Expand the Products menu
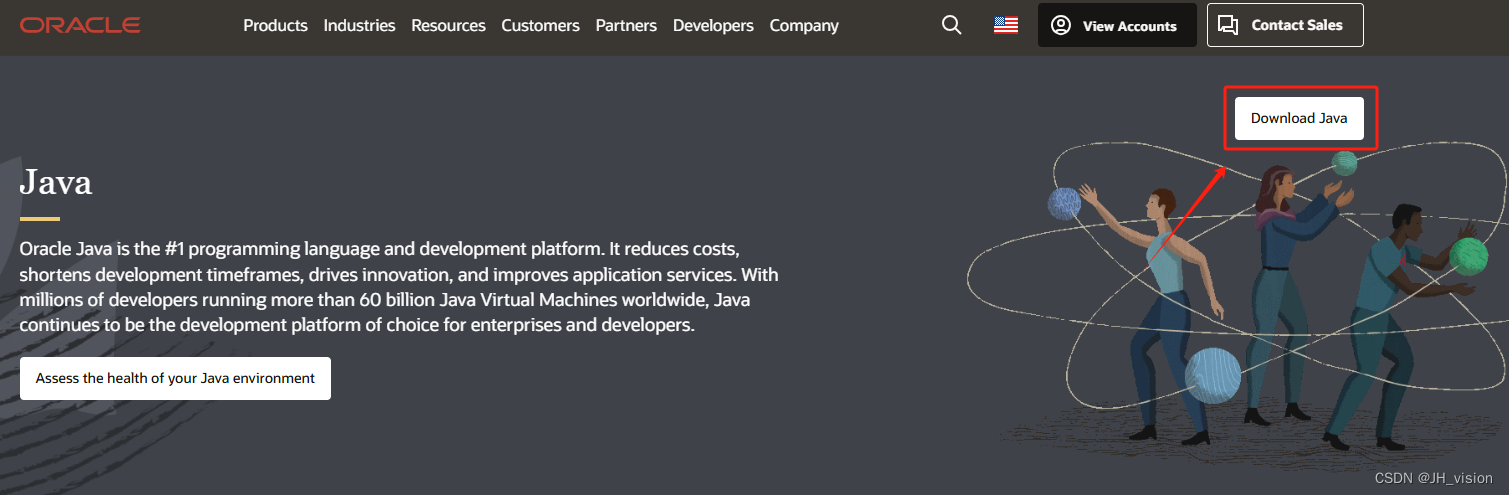Image resolution: width=1509 pixels, height=495 pixels. 276,26
